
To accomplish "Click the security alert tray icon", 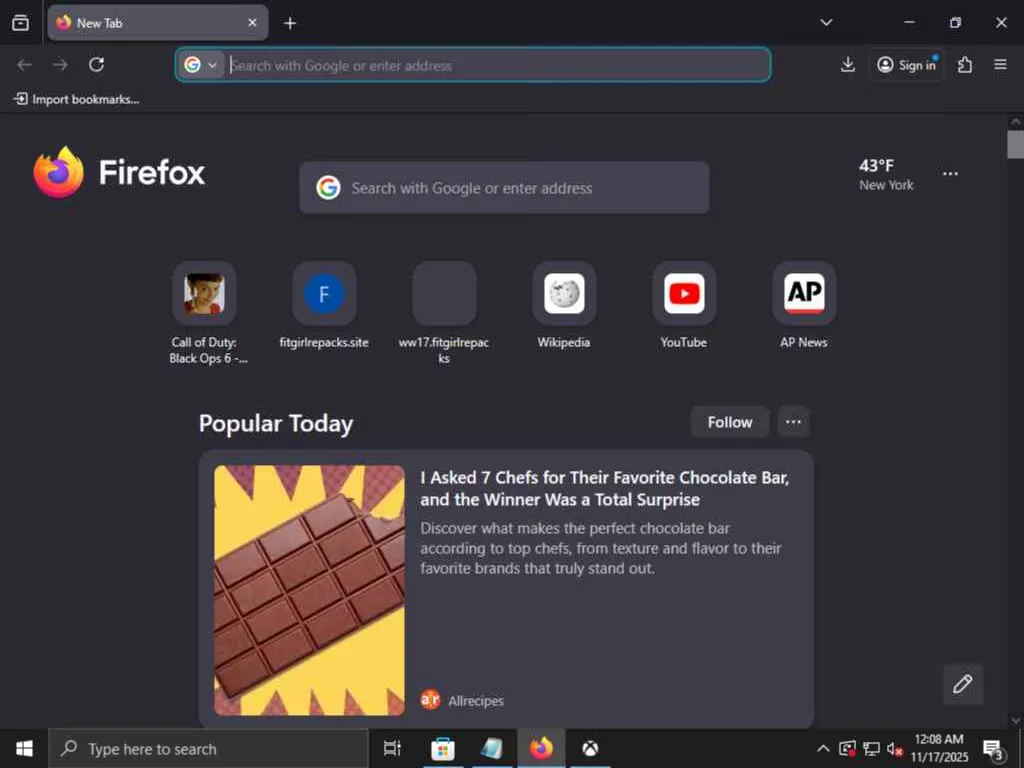I will point(847,749).
